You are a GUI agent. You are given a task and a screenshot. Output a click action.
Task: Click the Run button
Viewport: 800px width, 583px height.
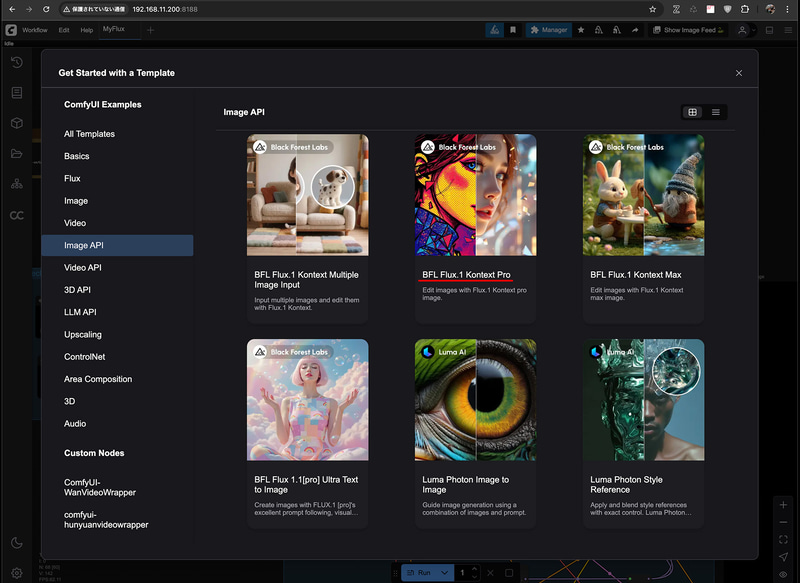click(419, 573)
